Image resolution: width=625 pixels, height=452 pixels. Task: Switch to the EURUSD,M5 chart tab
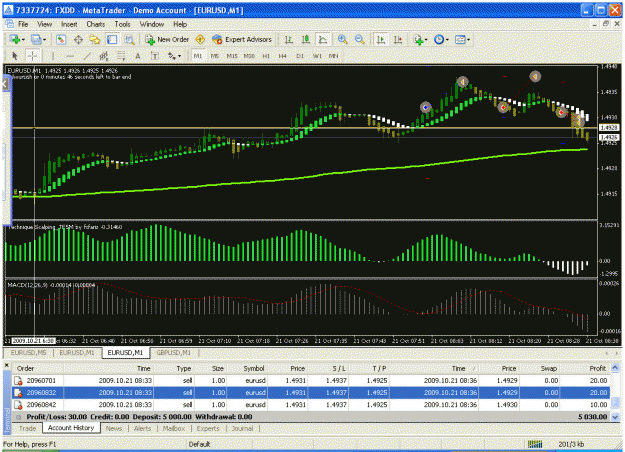(29, 353)
